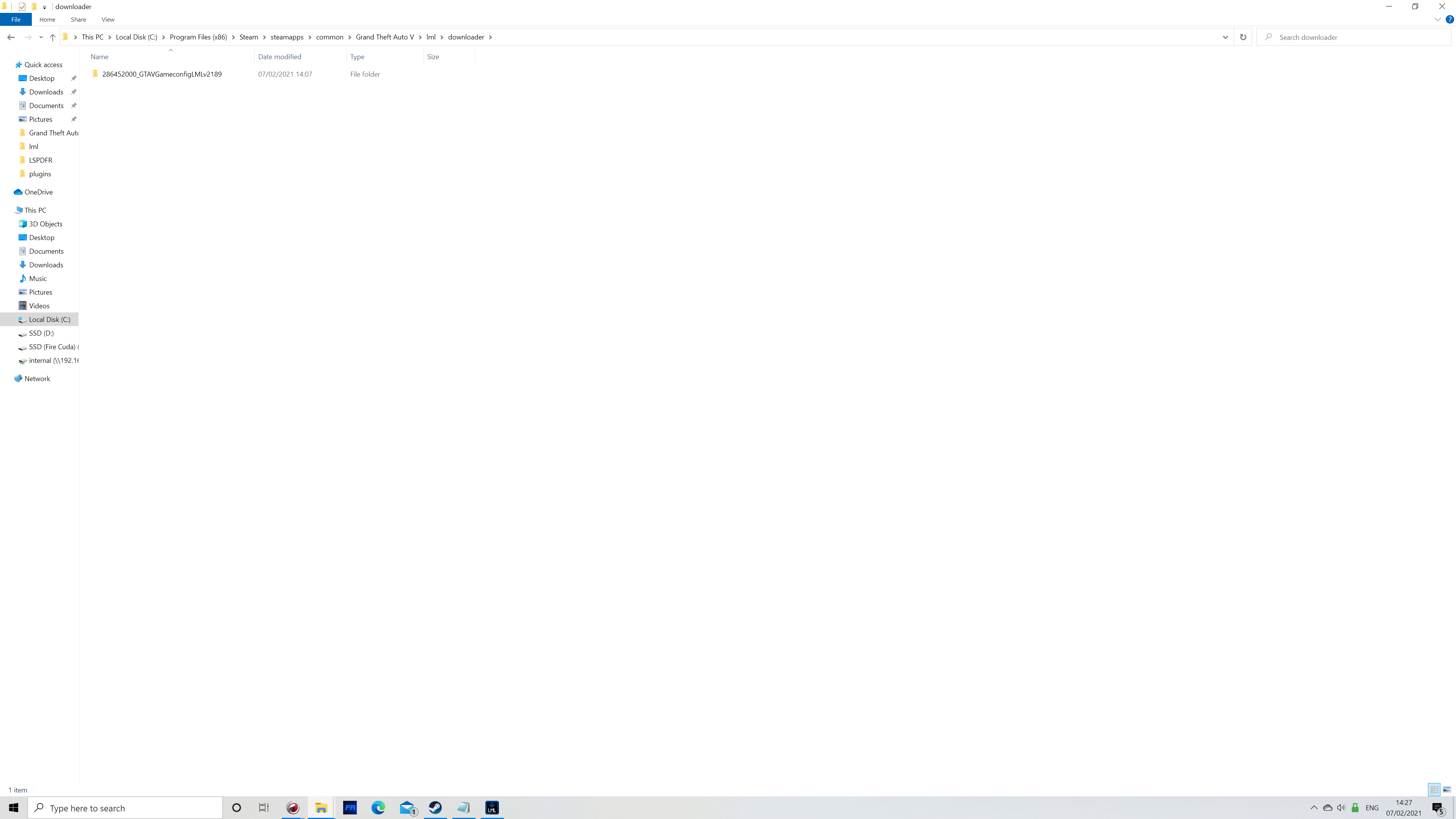The width and height of the screenshot is (1456, 819).
Task: Open the Mail app taskbar icon
Action: [407, 808]
